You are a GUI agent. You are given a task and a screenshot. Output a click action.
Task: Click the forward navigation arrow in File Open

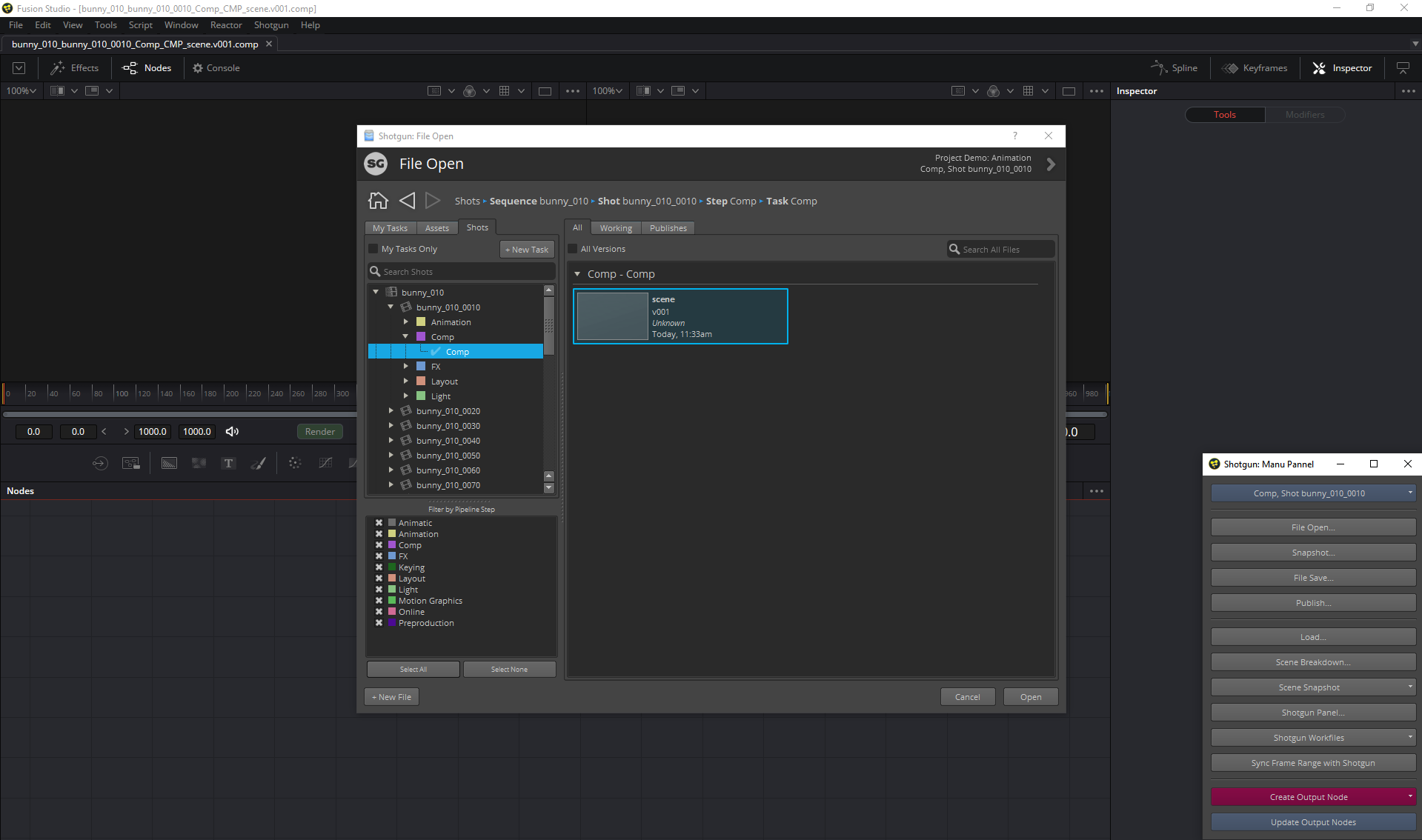click(x=433, y=201)
